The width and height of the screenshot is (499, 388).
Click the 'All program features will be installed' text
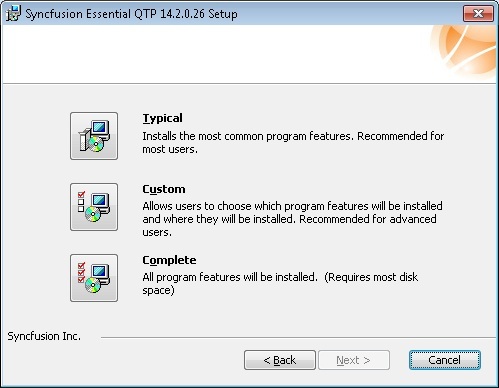tap(230, 277)
